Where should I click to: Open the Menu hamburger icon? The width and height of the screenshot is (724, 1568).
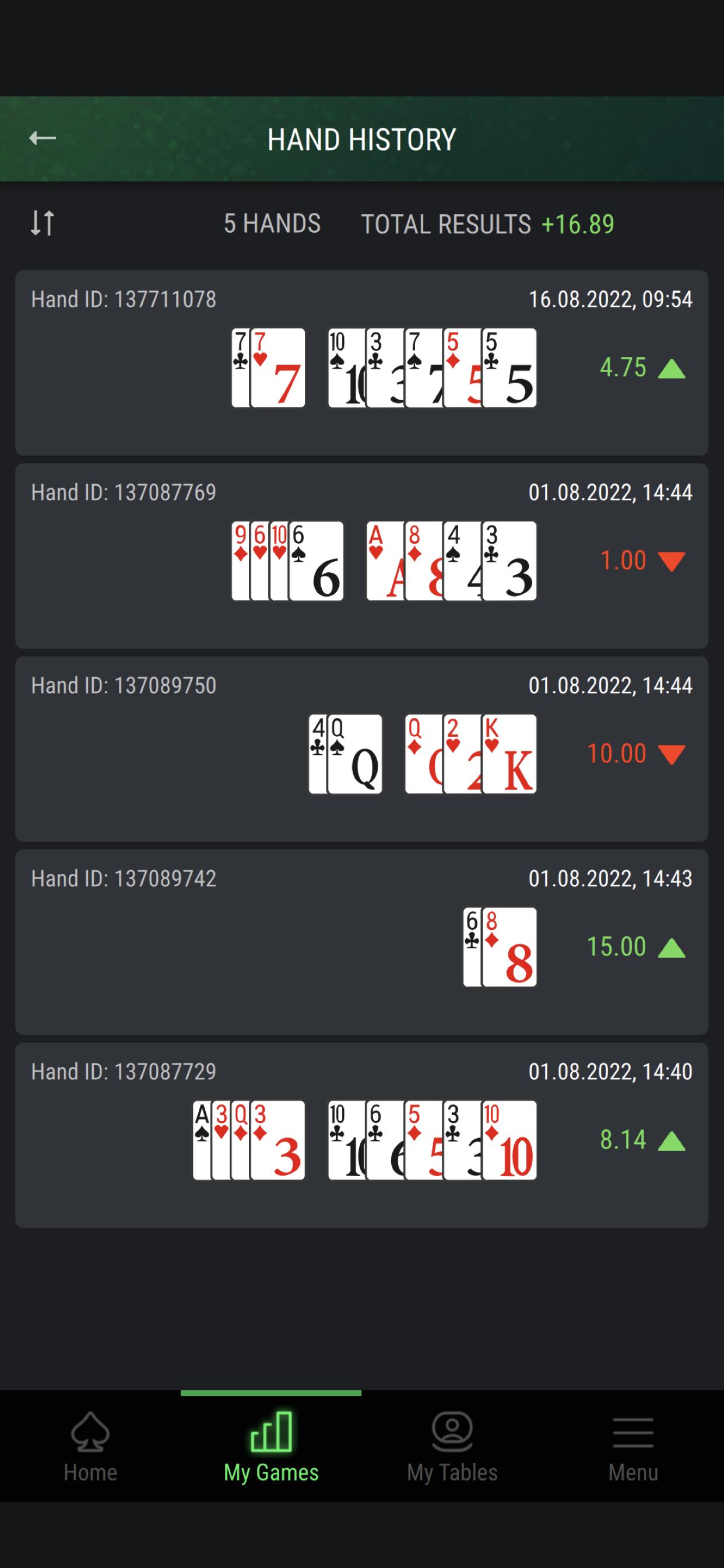(x=633, y=1432)
